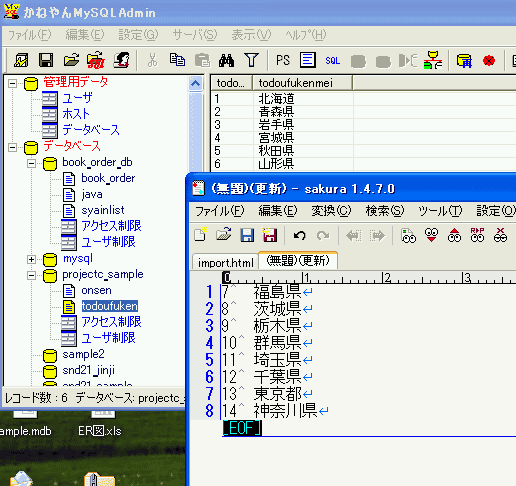Viewport: 516px width, 486px height.
Task: Select ユーザ under 管理用データ
Action: (x=77, y=98)
